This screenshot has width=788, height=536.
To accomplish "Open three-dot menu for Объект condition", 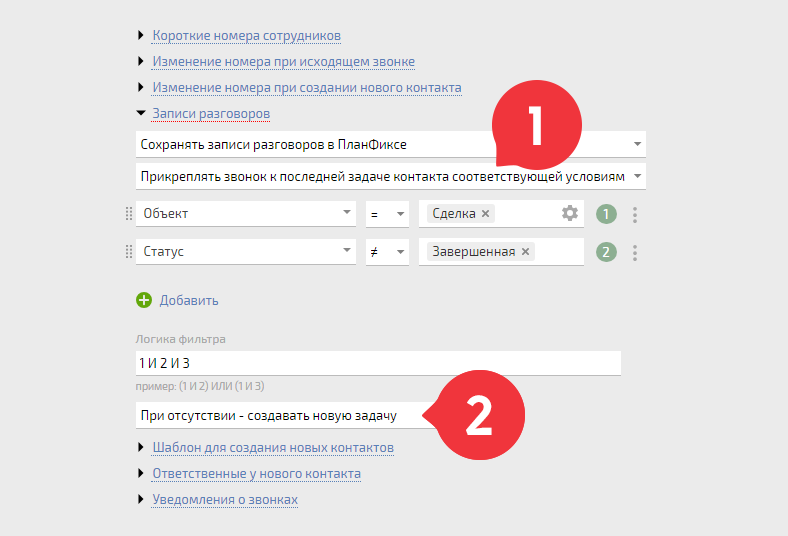I will 635,215.
